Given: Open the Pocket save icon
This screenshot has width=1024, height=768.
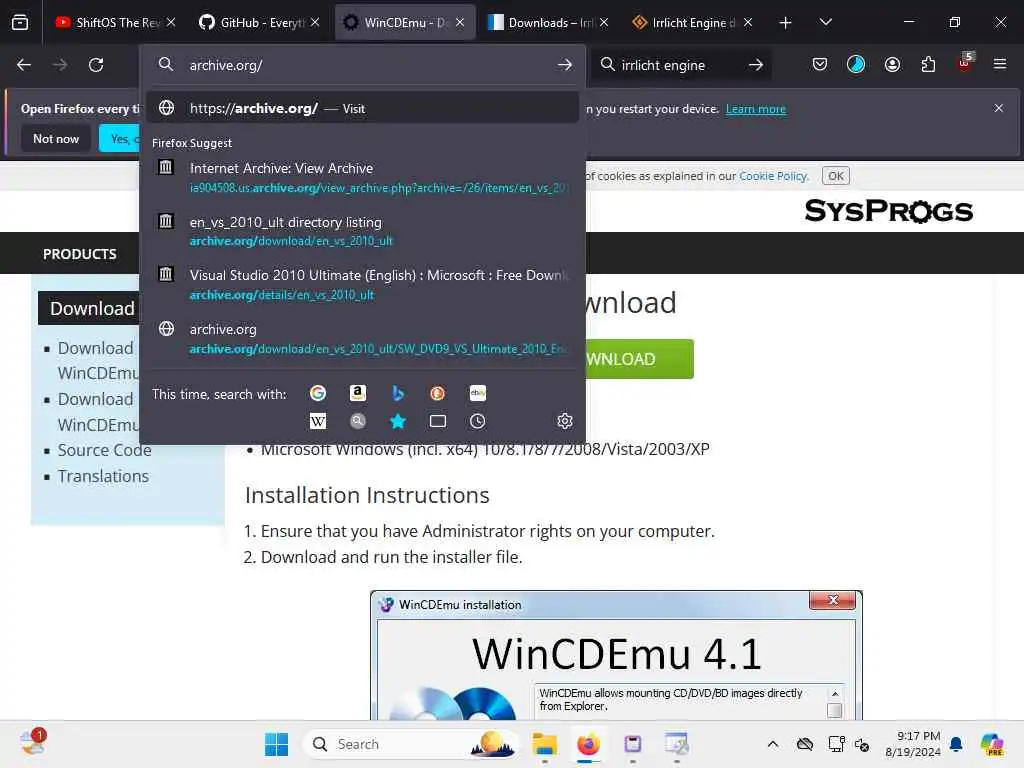Looking at the screenshot, I should click(820, 64).
